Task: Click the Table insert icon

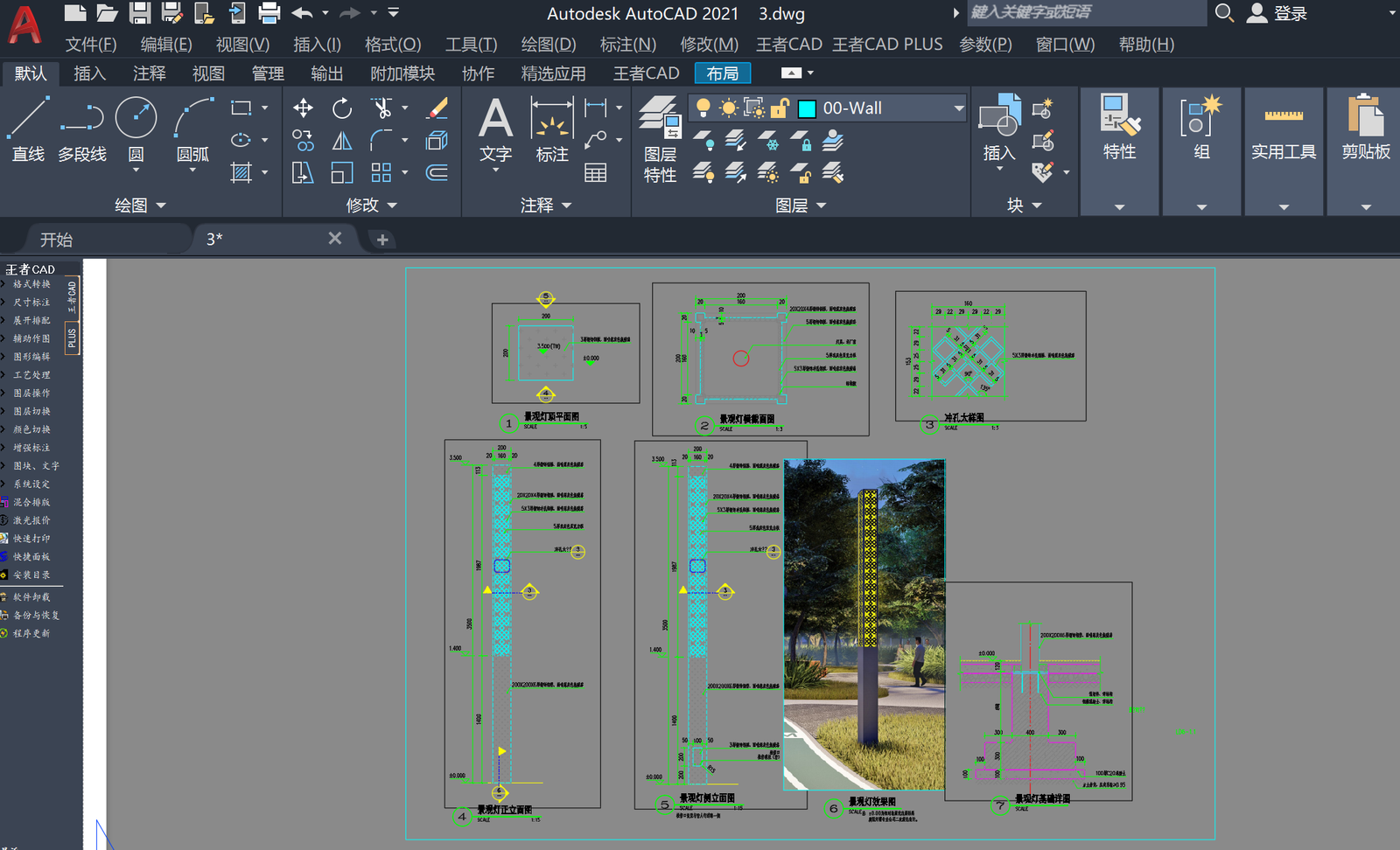Action: pyautogui.click(x=596, y=172)
